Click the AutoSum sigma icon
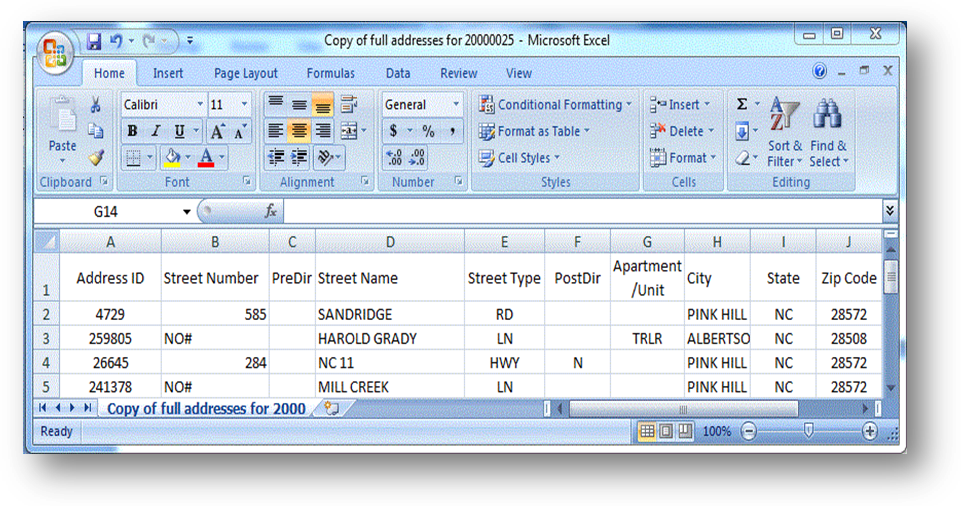The image size is (961, 506). [x=742, y=104]
